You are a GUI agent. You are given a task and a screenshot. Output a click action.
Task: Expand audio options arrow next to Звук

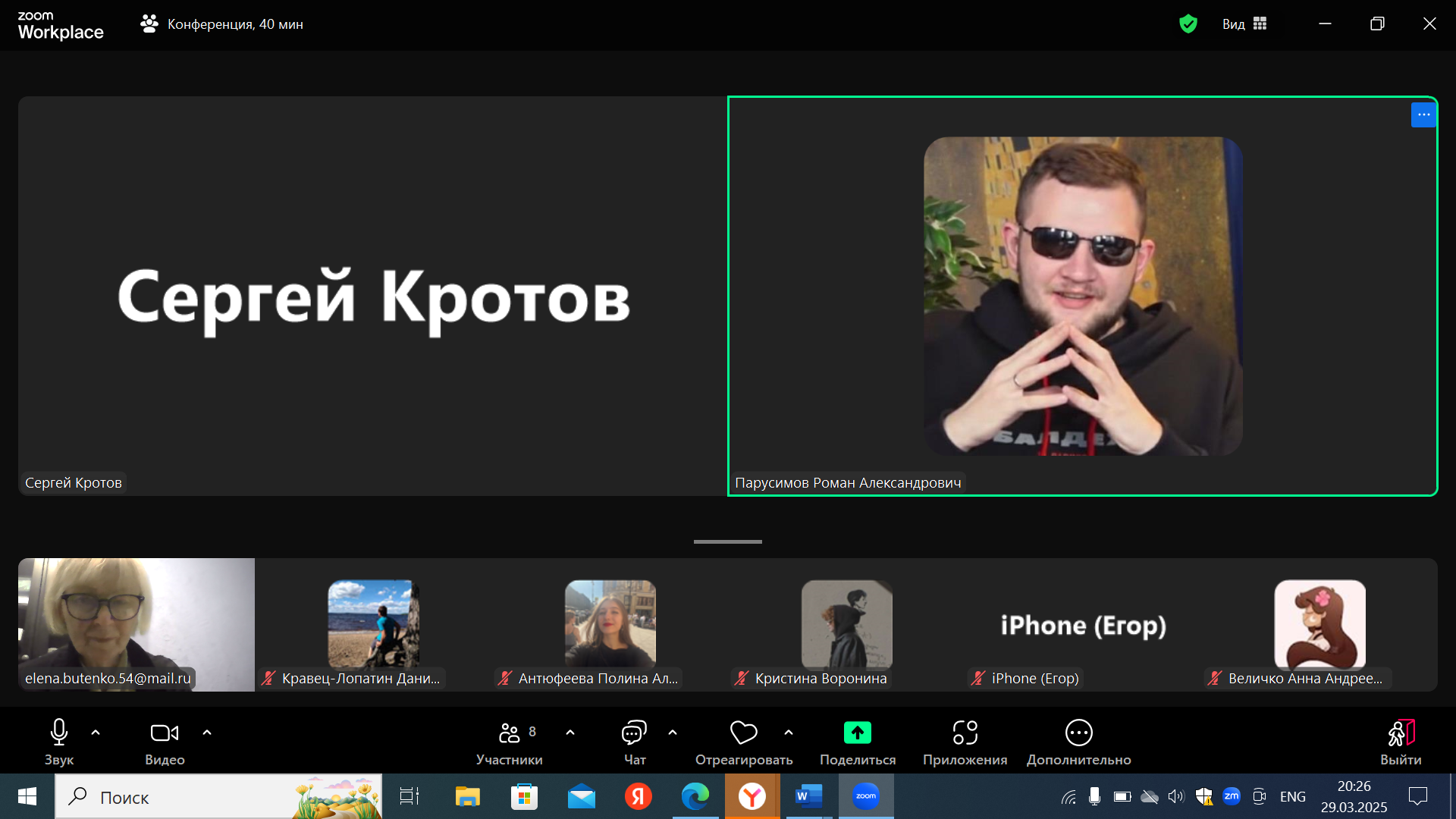96,733
